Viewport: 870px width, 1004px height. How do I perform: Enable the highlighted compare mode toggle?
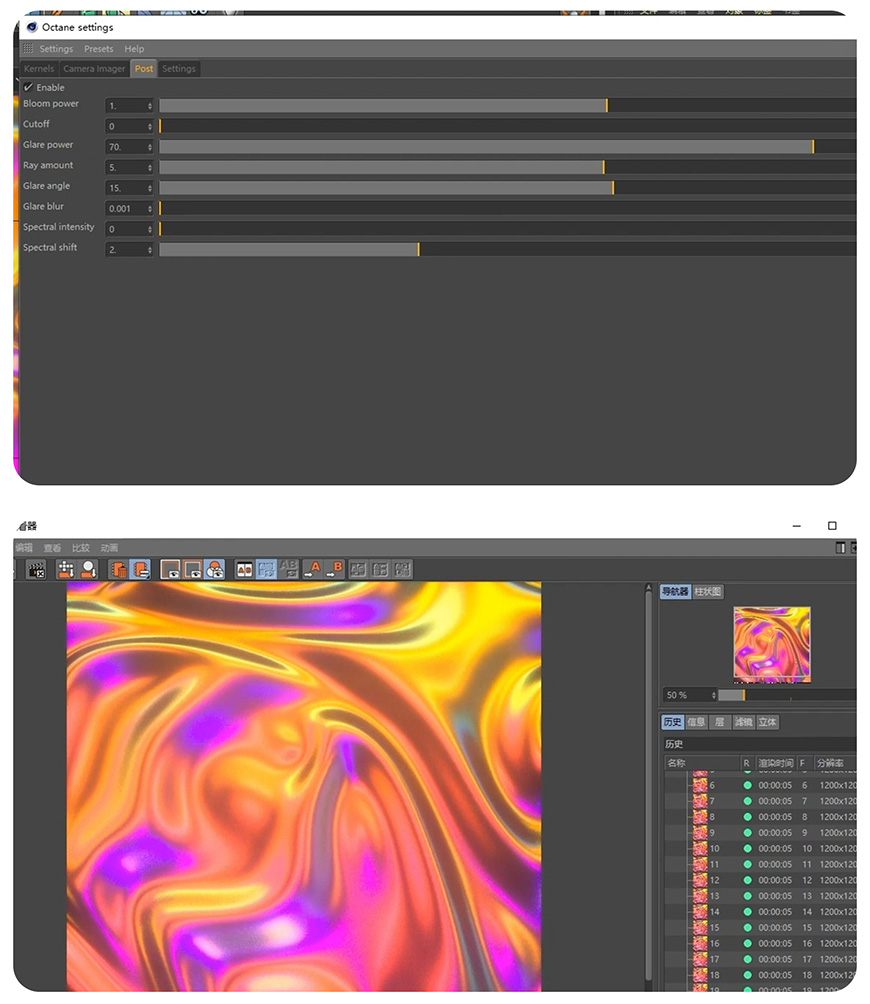tap(265, 569)
